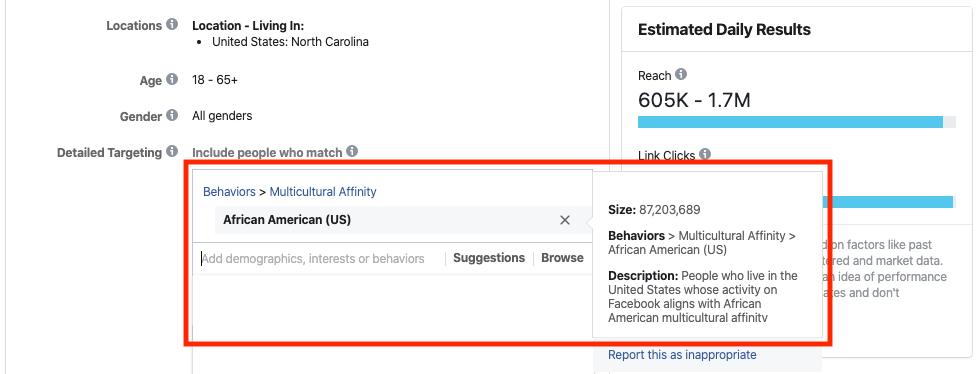Select the United States: North Carolina location
This screenshot has height=374, width=978.
pyautogui.click(x=290, y=42)
